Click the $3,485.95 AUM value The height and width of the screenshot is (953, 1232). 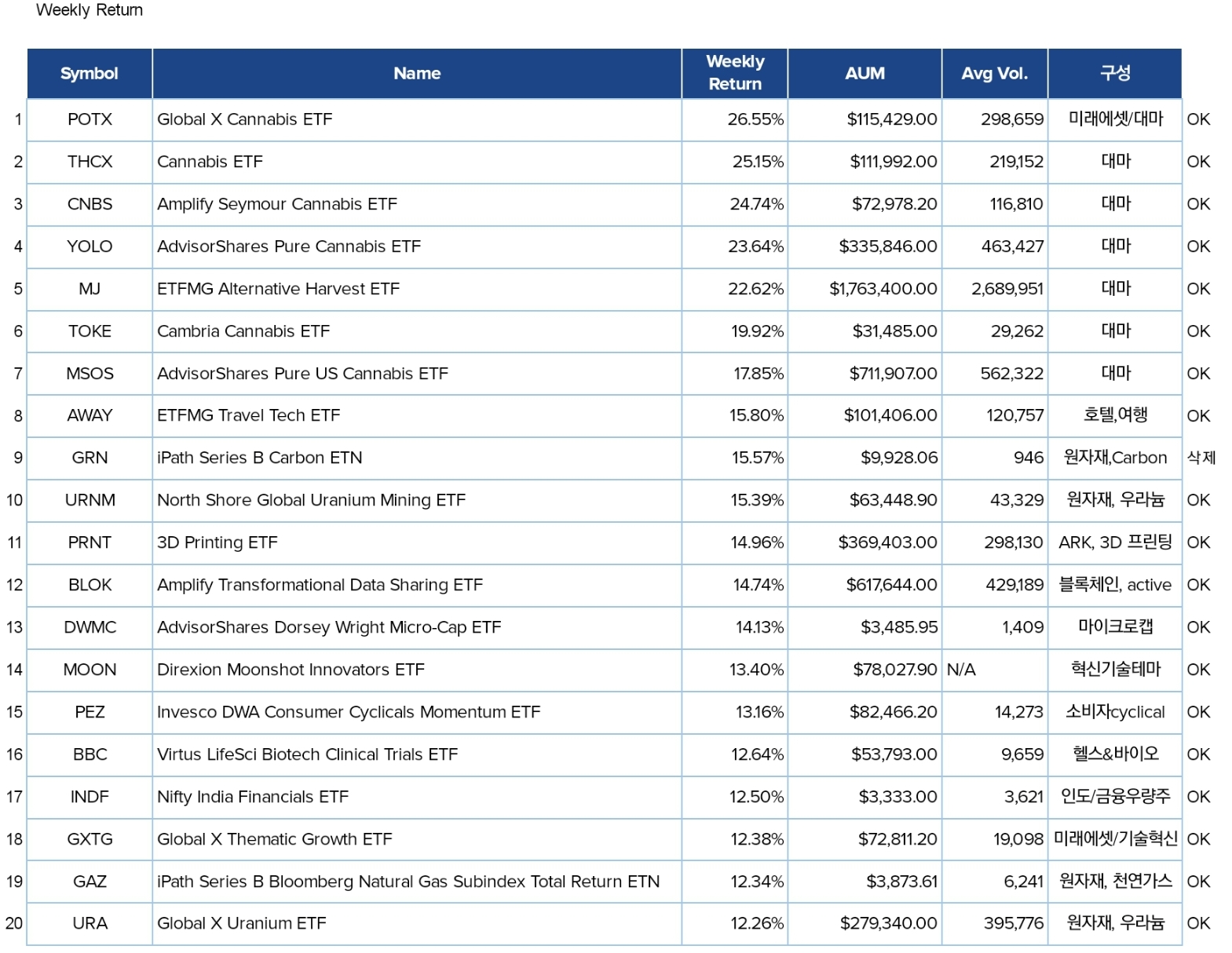(899, 627)
